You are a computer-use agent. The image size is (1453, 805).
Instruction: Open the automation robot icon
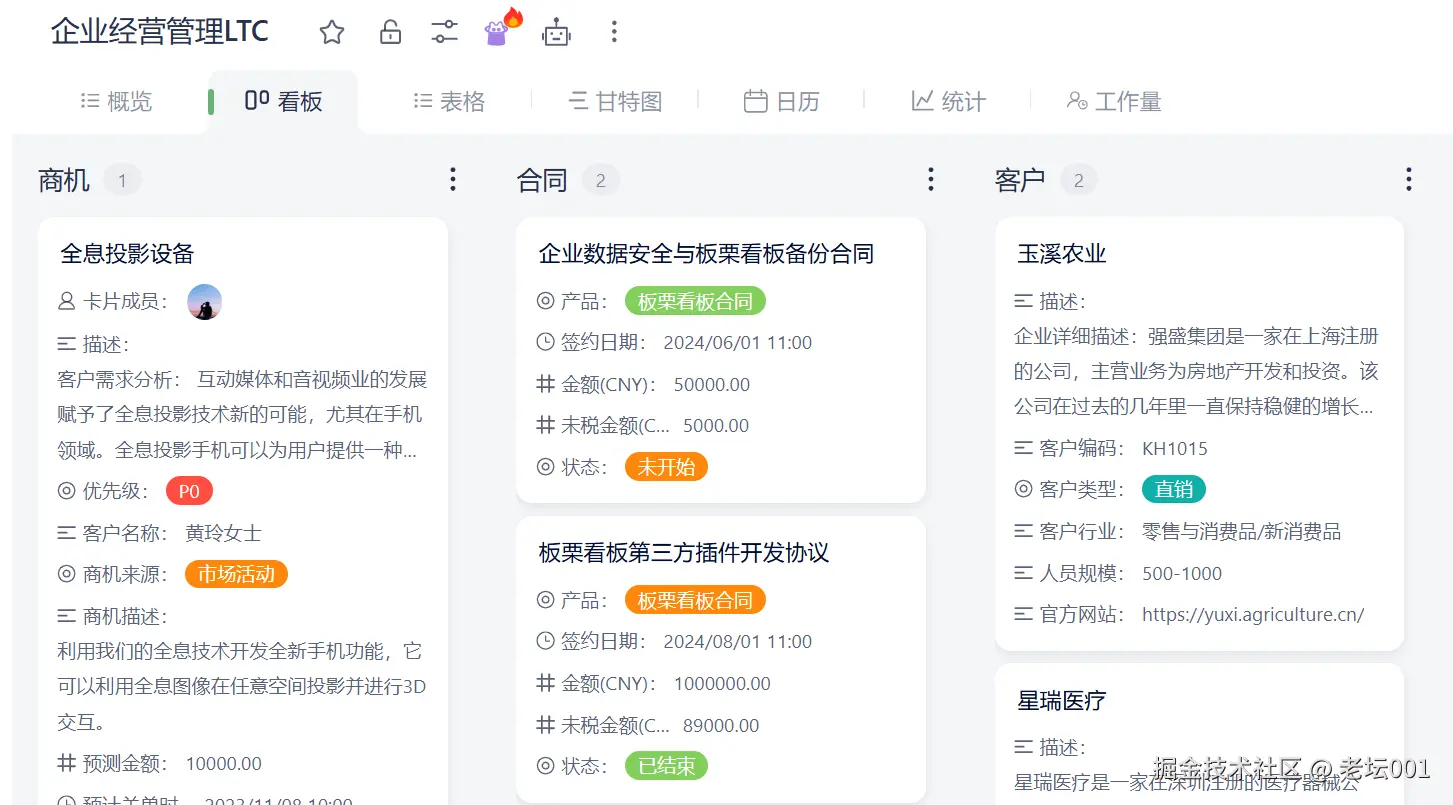pyautogui.click(x=557, y=31)
